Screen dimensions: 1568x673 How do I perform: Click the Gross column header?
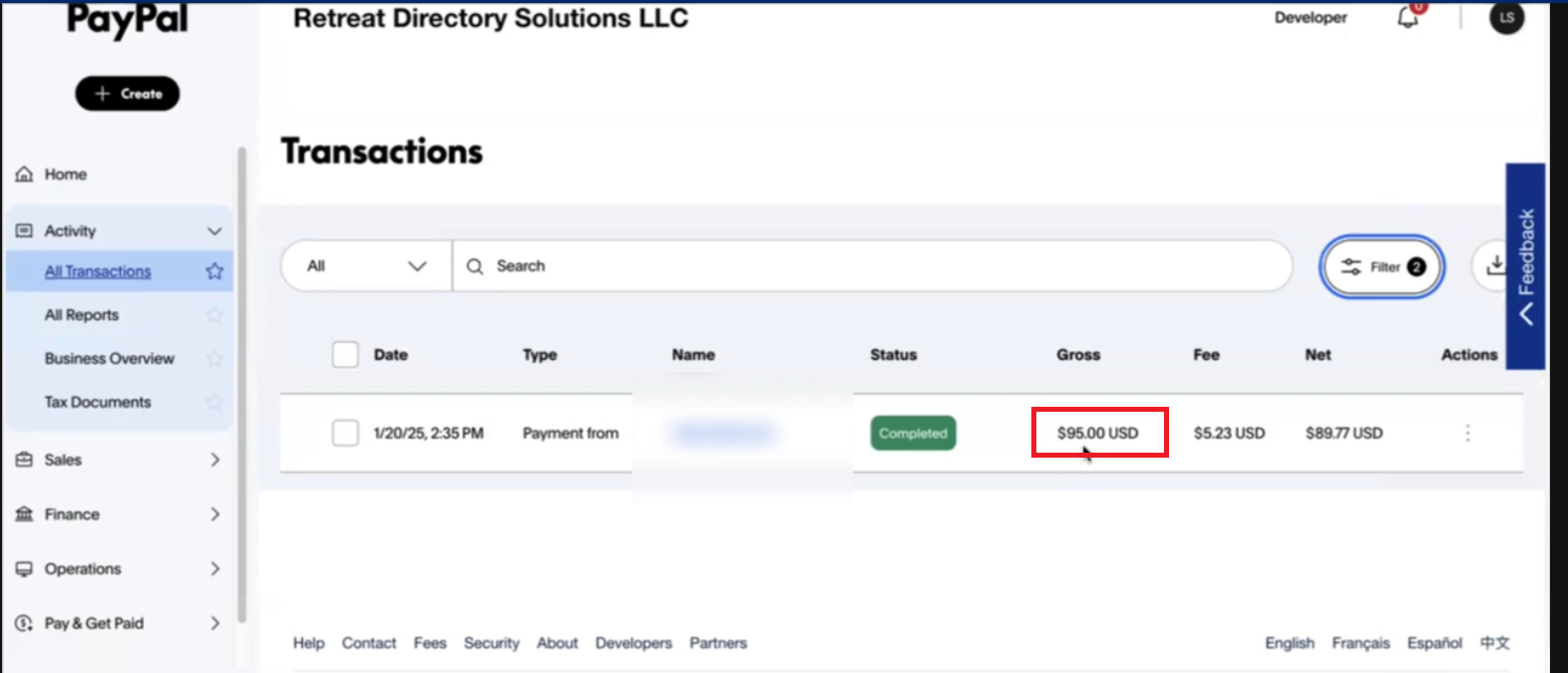(1078, 354)
